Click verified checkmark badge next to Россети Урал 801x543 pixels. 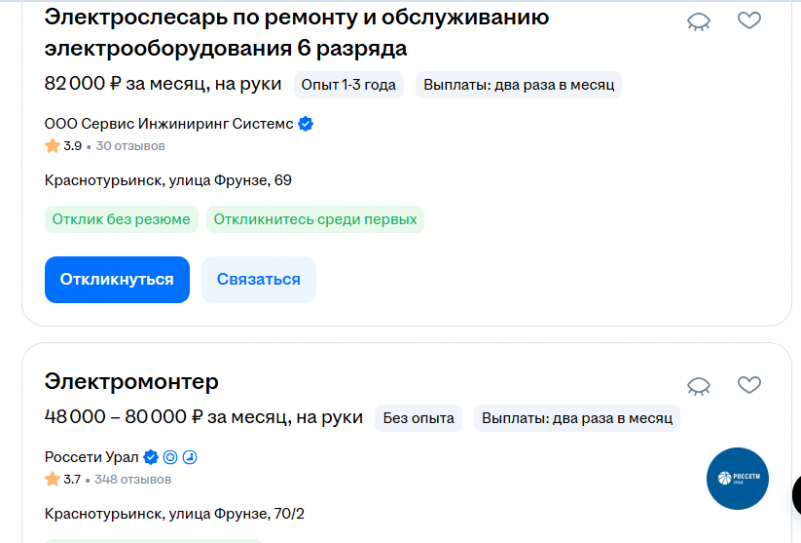pos(151,457)
